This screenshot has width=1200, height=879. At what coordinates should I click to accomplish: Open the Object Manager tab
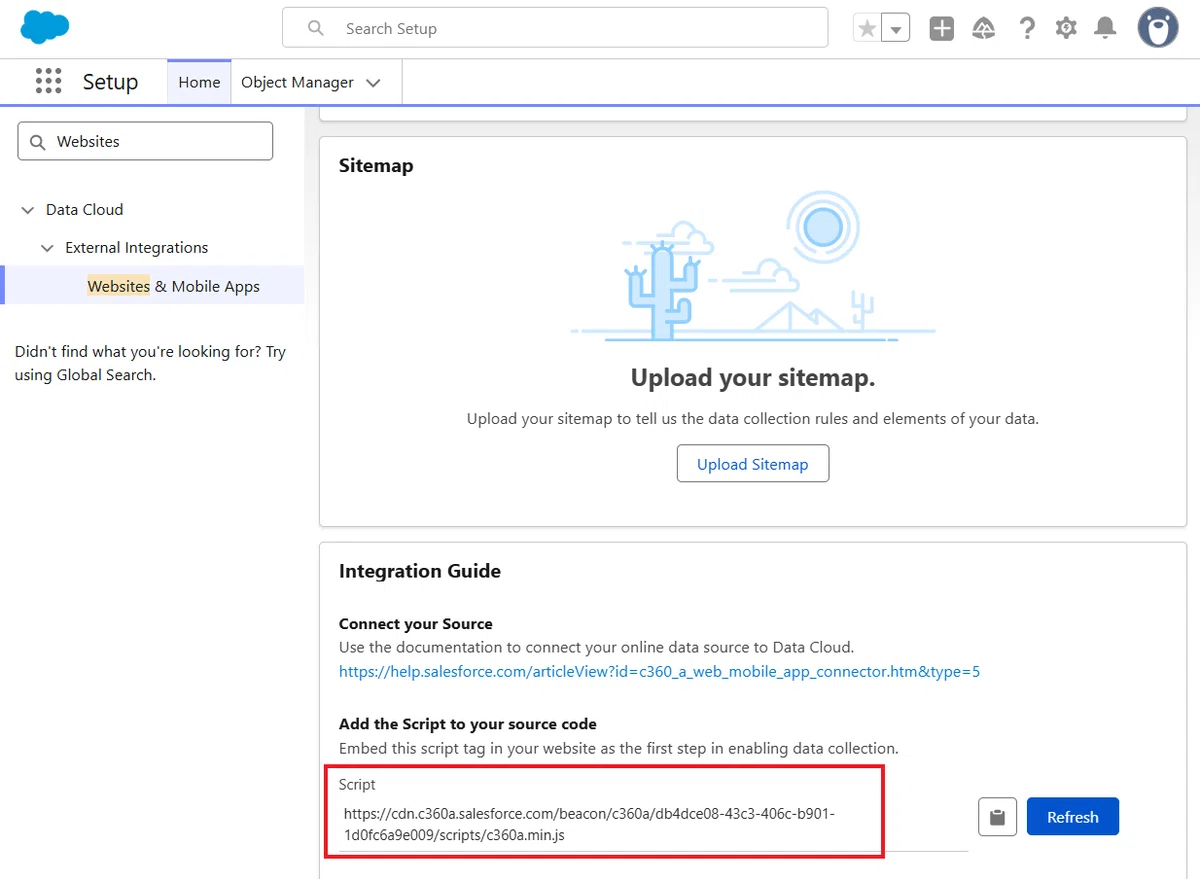(x=297, y=82)
